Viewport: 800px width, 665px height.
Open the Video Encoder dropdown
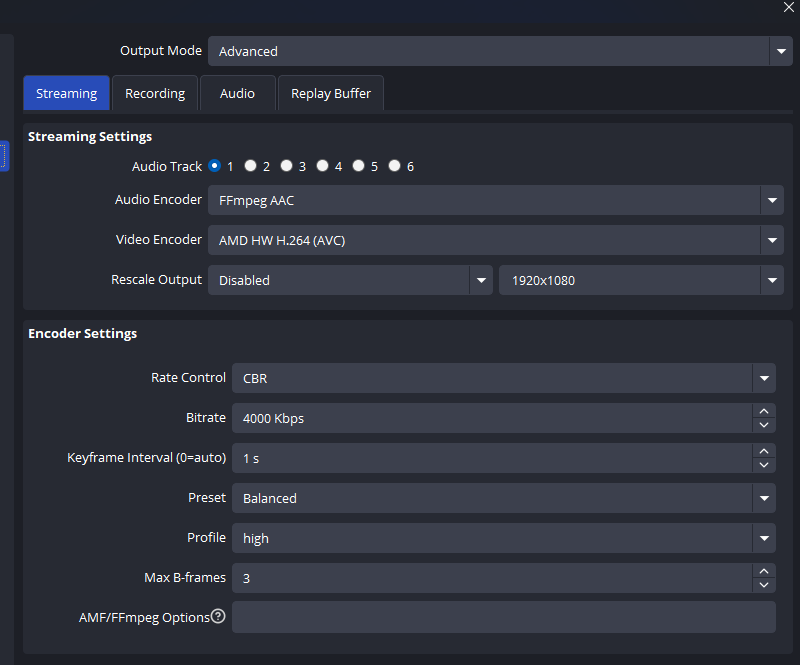[496, 240]
